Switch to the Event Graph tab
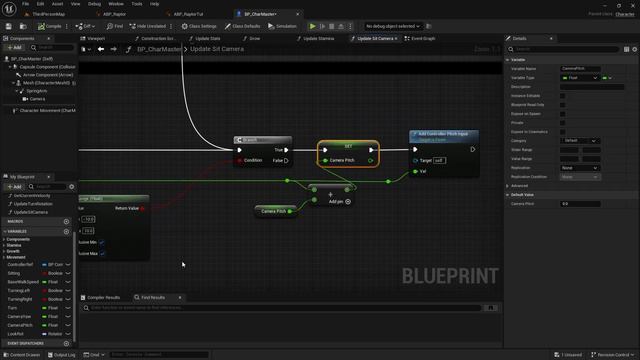Image resolution: width=640 pixels, height=360 pixels. coord(420,38)
